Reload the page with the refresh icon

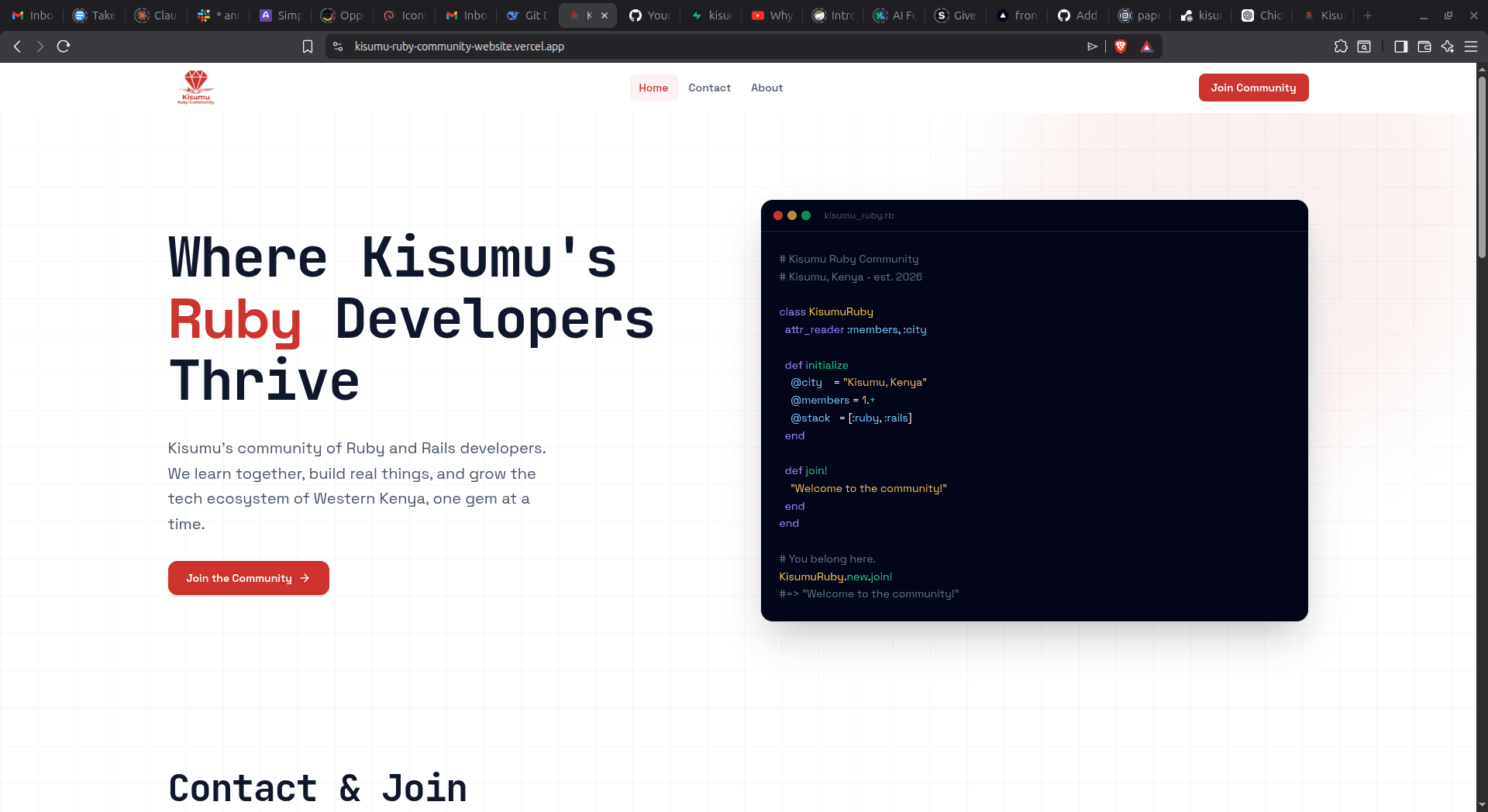coord(63,46)
